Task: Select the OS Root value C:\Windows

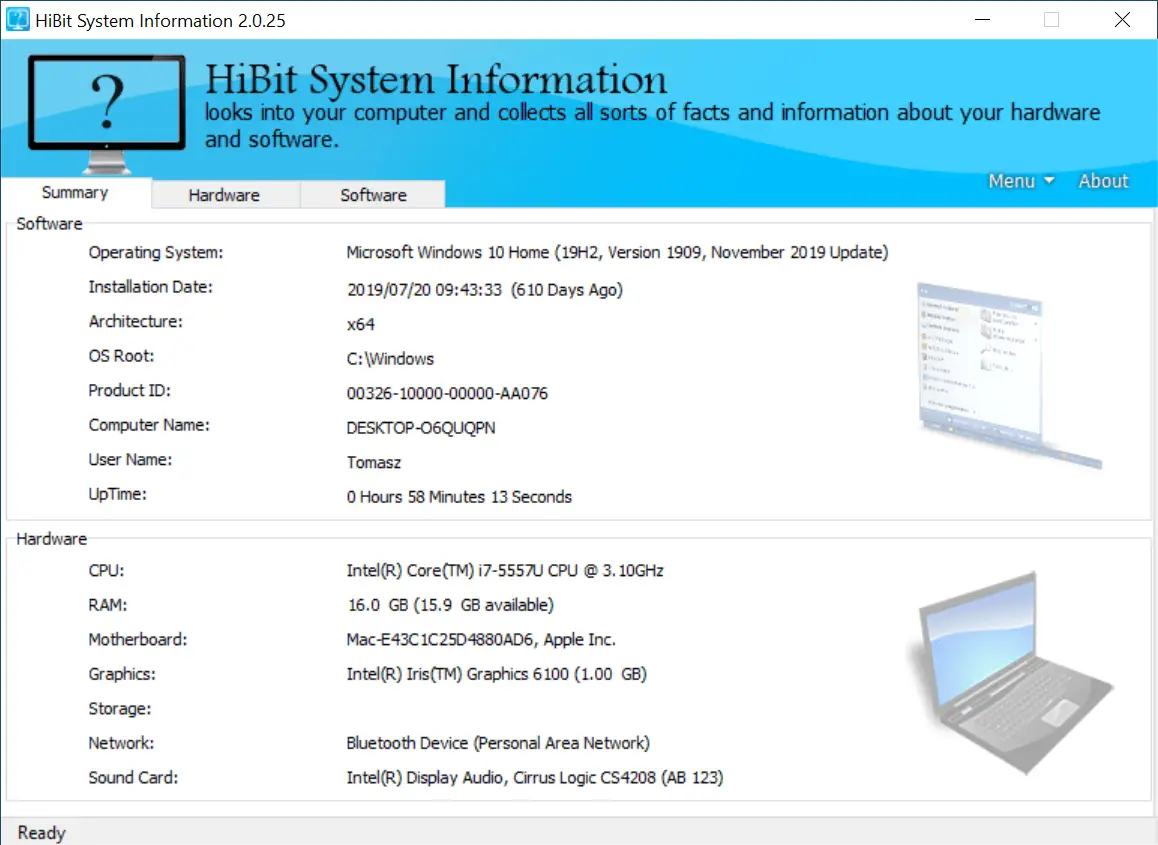Action: click(x=391, y=359)
